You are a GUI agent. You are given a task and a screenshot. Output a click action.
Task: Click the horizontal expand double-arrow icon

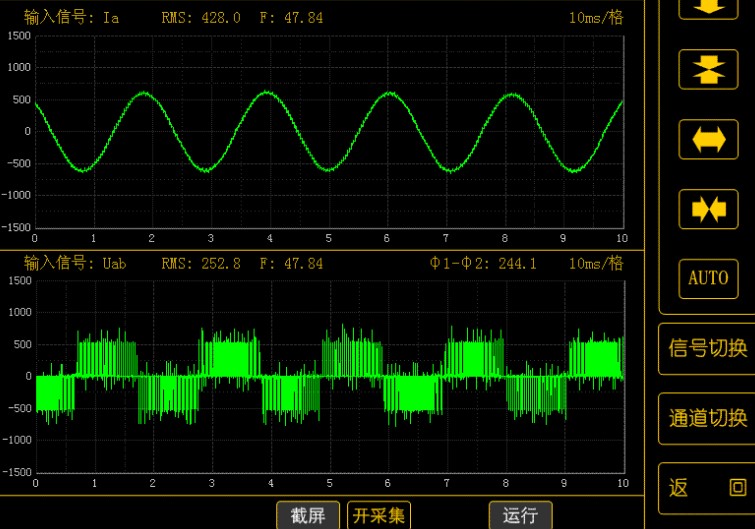point(708,139)
